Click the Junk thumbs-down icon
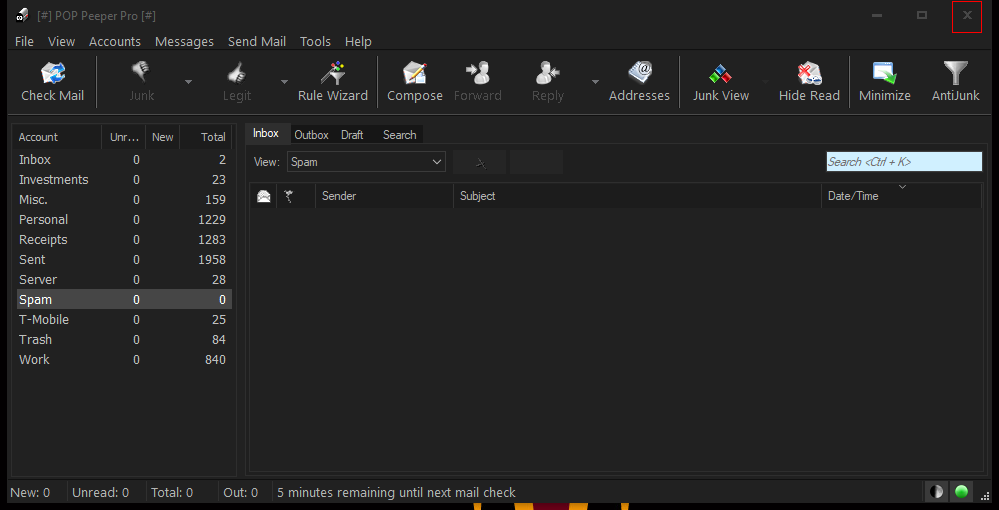 141,72
